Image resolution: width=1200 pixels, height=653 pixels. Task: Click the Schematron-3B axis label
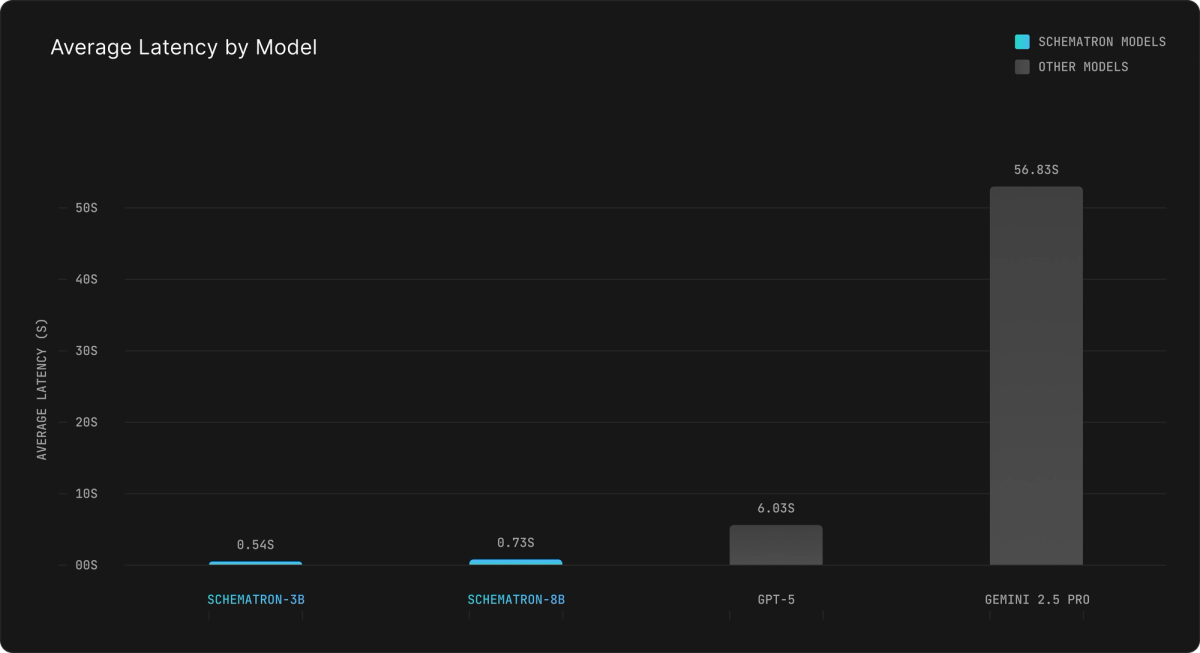pyautogui.click(x=255, y=599)
